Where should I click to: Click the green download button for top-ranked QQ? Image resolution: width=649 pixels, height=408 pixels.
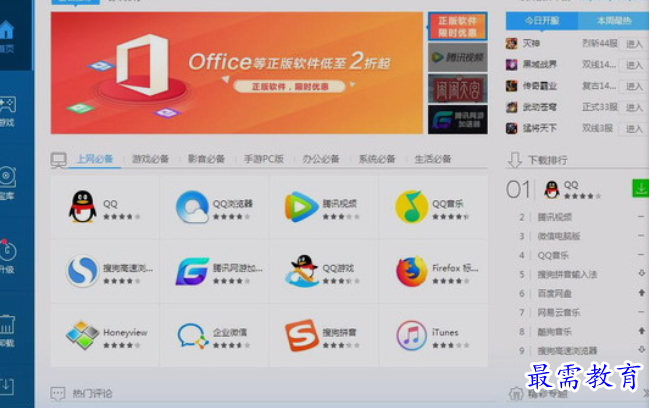click(x=640, y=189)
